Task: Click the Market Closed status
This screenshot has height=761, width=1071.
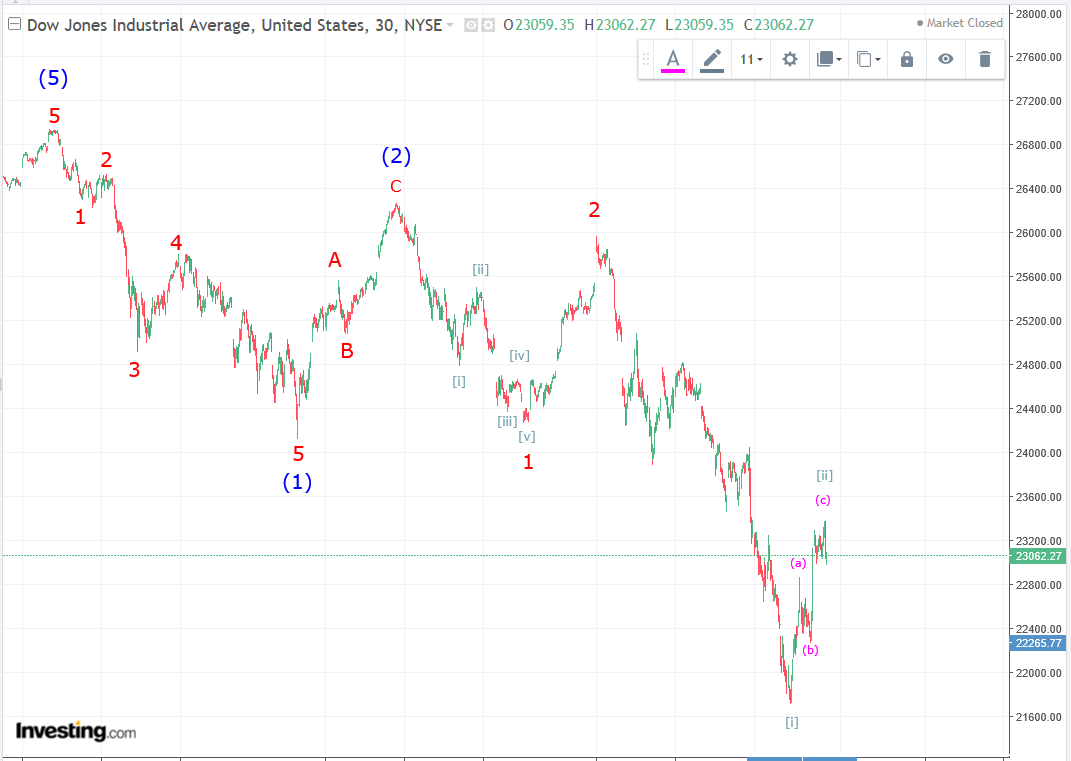Action: pyautogui.click(x=960, y=23)
